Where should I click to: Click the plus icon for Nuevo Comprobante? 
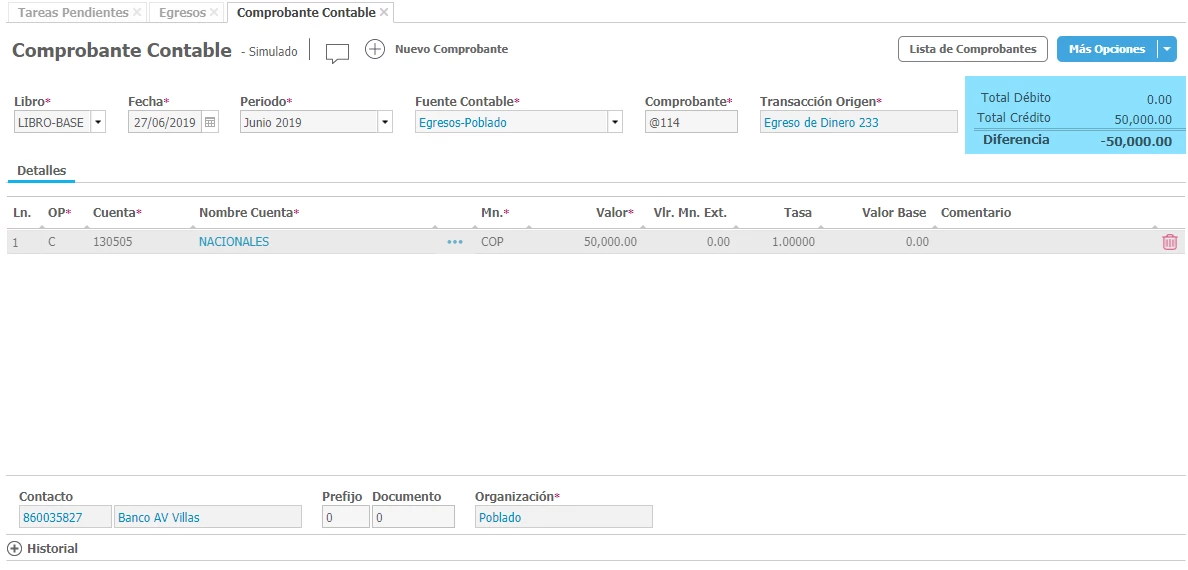point(375,49)
